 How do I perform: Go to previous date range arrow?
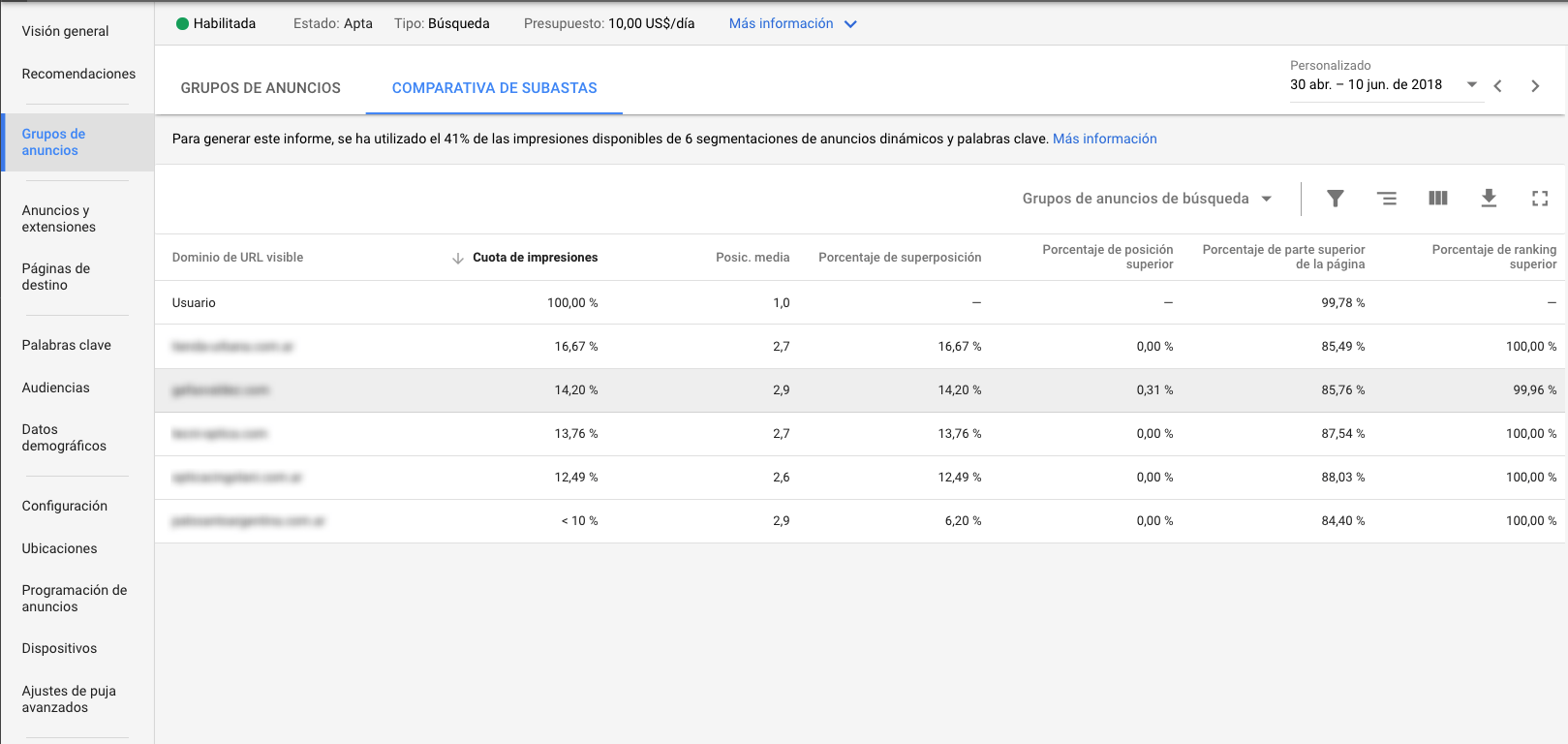[x=1497, y=86]
